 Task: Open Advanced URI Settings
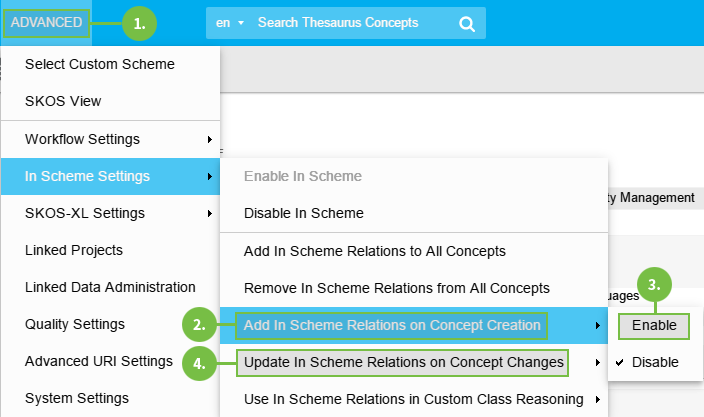(99, 361)
